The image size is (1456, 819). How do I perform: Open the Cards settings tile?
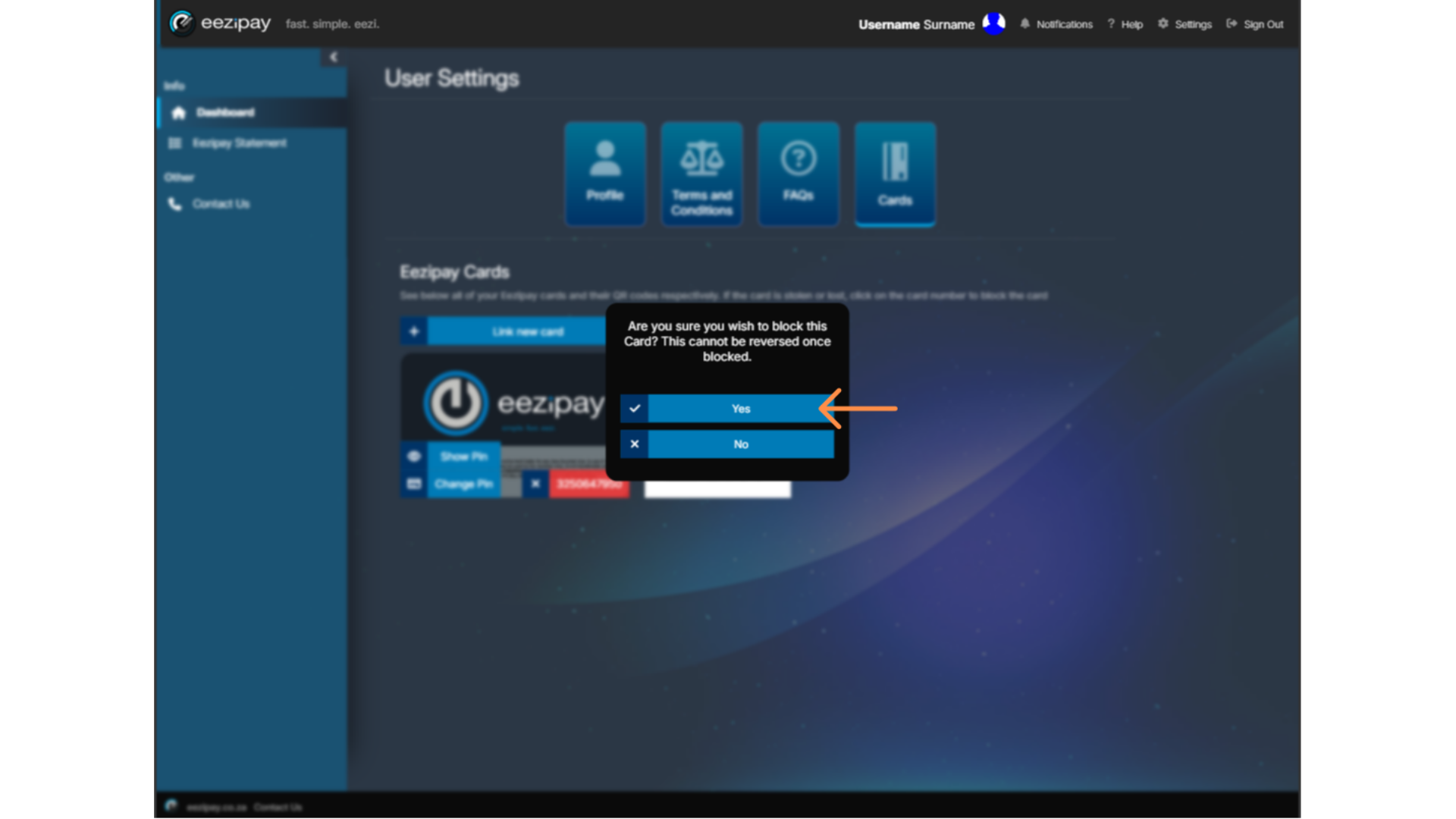coord(895,174)
